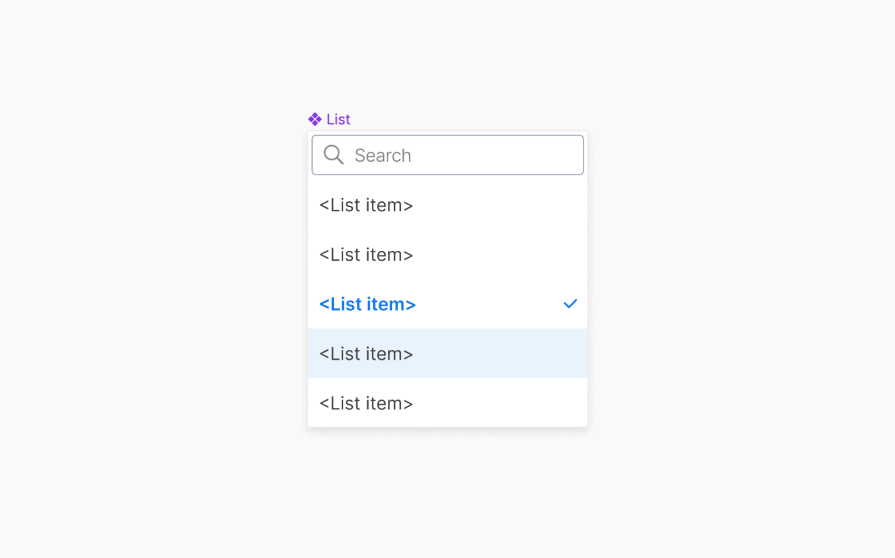Screen dimensions: 895x558
Task: Select the last list item at bottom
Action: (x=366, y=403)
